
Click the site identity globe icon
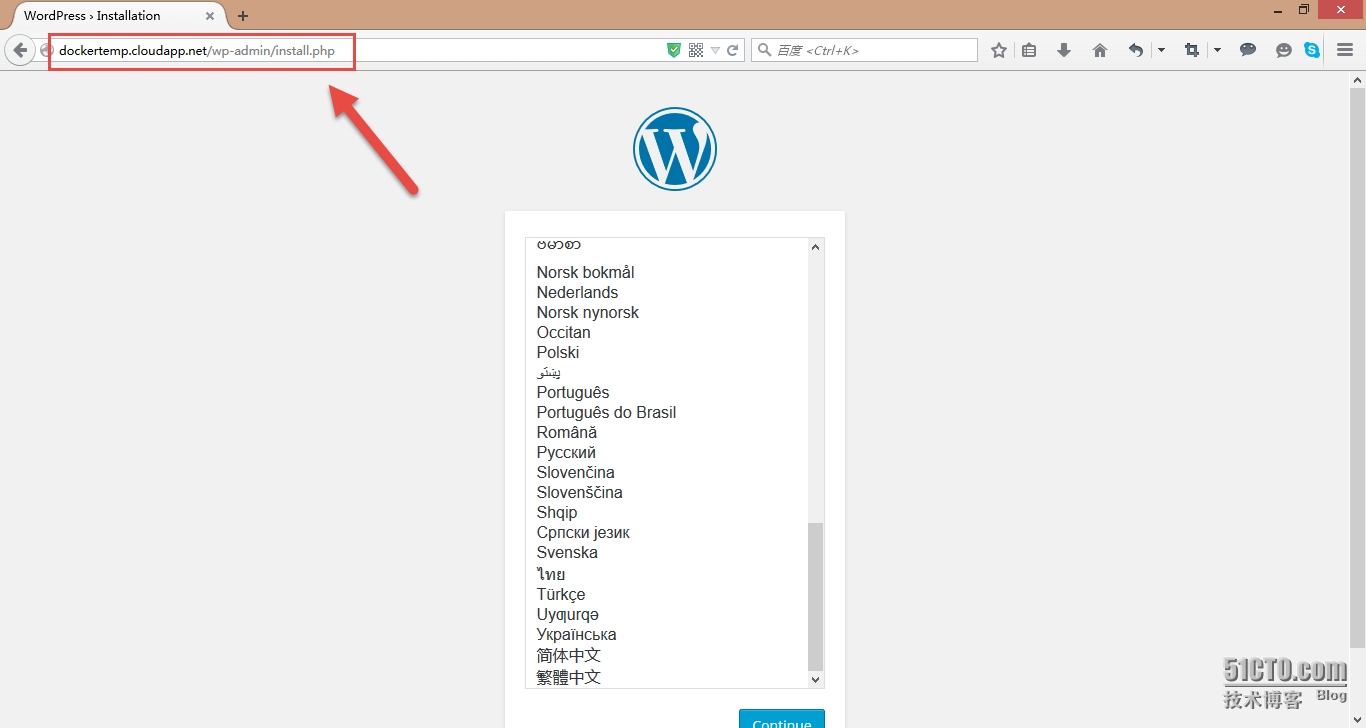coord(46,50)
